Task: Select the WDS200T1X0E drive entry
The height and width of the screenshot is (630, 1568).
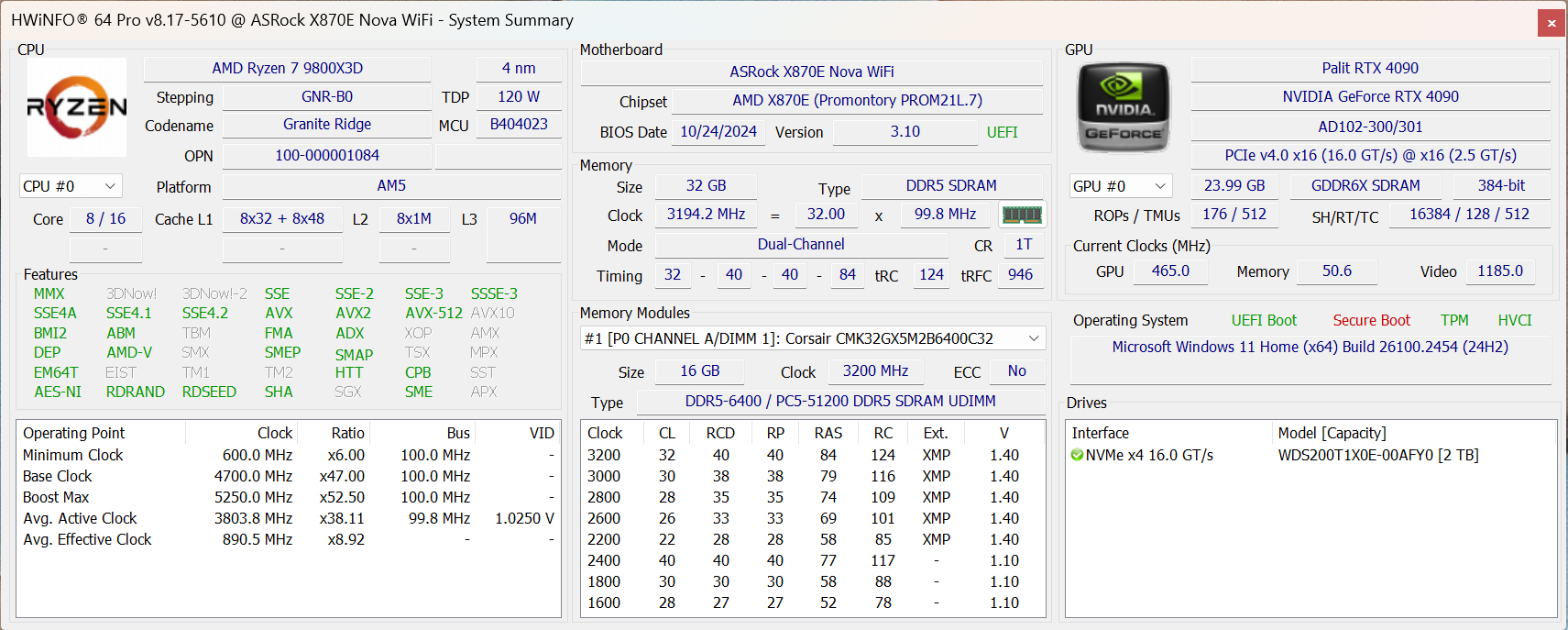Action: pyautogui.click(x=1377, y=455)
